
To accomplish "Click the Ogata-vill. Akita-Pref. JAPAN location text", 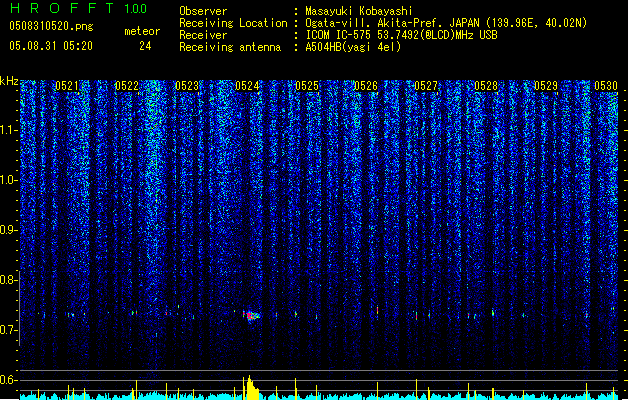I will [446, 23].
